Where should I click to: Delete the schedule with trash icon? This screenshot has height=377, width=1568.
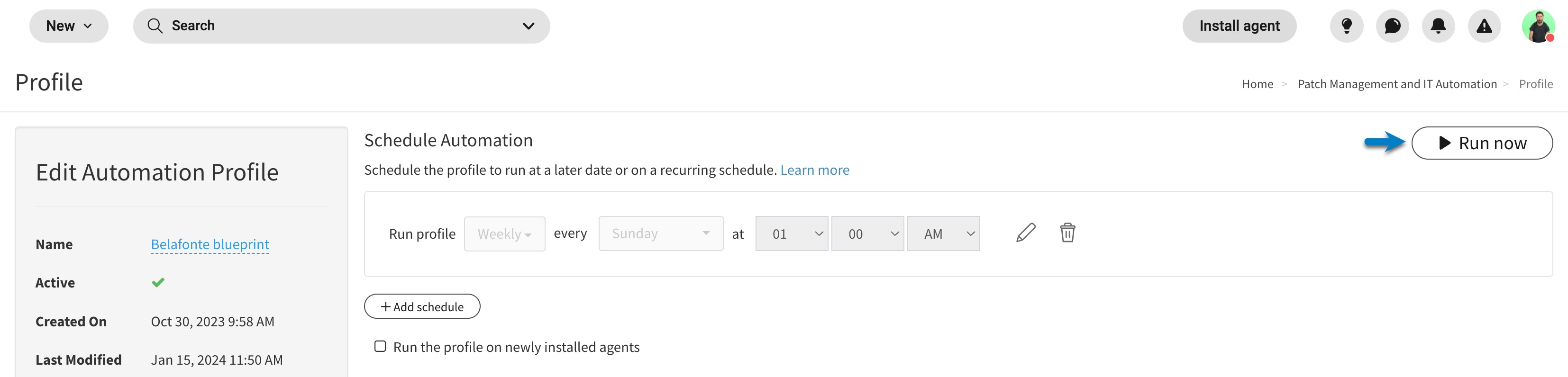pyautogui.click(x=1067, y=233)
